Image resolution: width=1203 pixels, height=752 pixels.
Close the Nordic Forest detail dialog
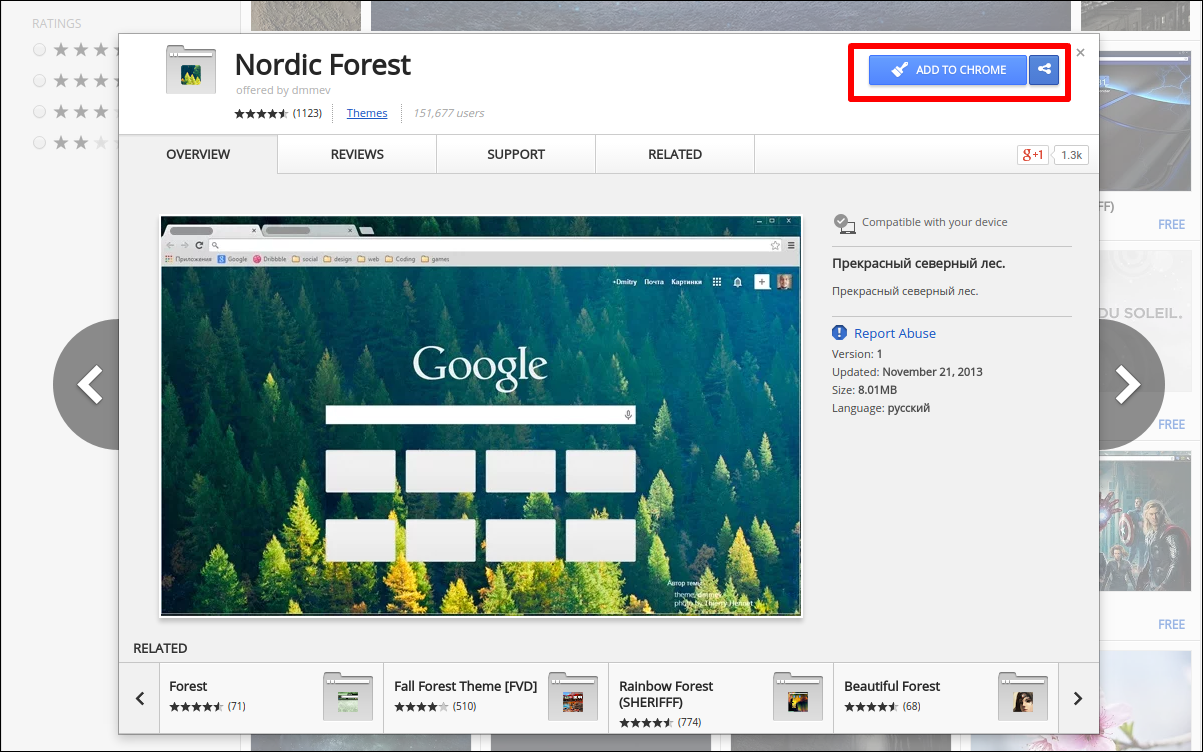tap(1080, 53)
